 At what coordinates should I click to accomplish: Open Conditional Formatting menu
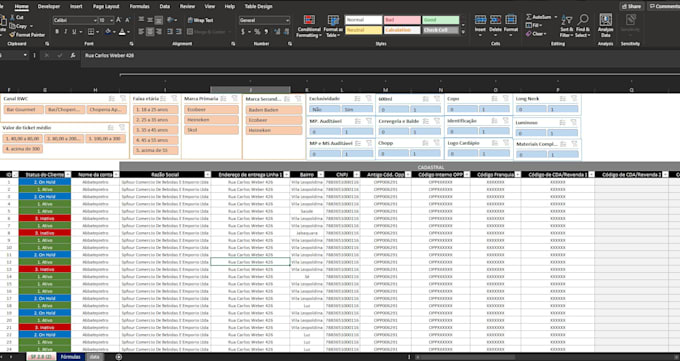[309, 26]
